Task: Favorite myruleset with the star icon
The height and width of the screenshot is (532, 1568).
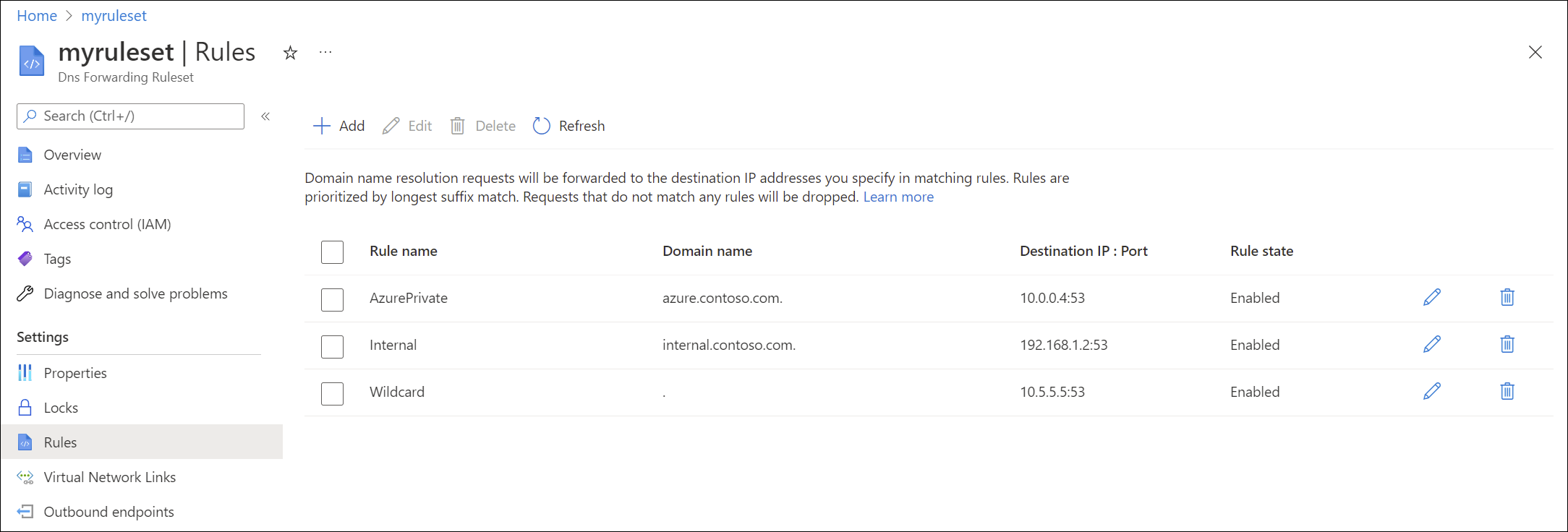Action: click(x=290, y=53)
